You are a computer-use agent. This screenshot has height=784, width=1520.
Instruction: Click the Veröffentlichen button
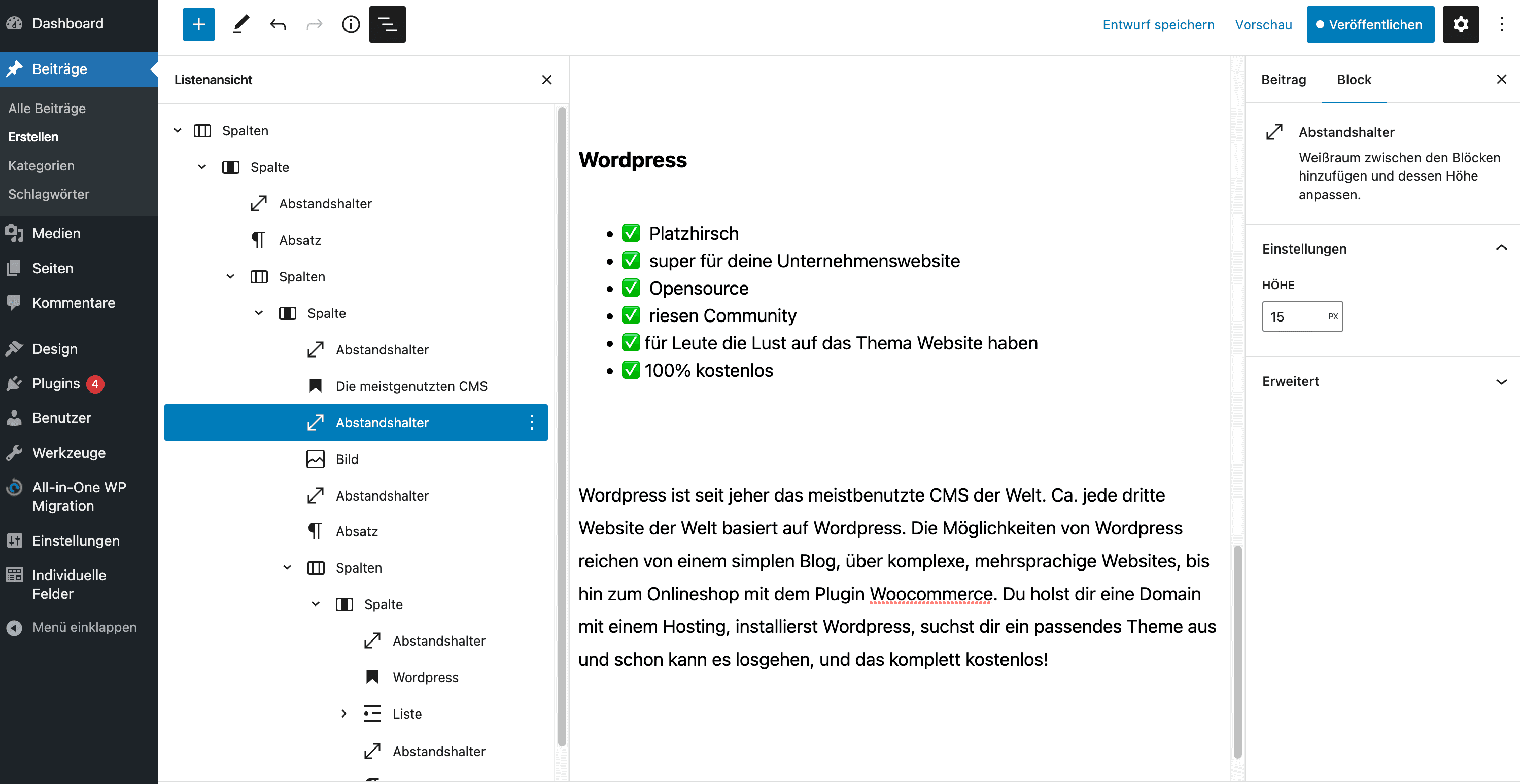point(1370,25)
